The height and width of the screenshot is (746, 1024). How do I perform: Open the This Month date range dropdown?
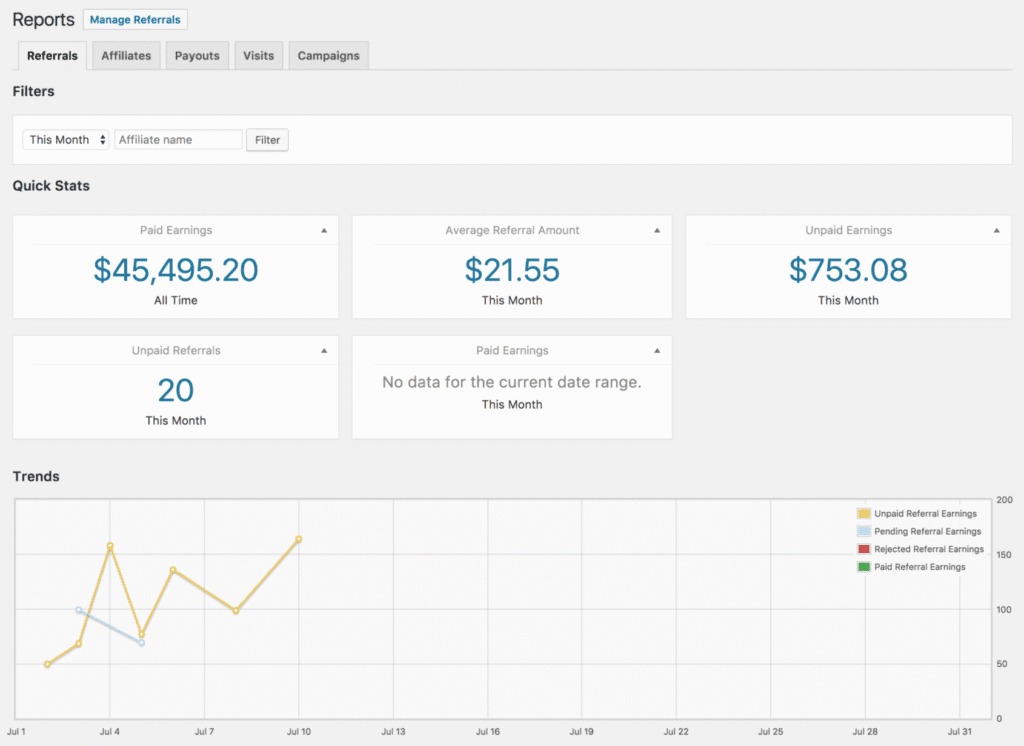point(66,140)
